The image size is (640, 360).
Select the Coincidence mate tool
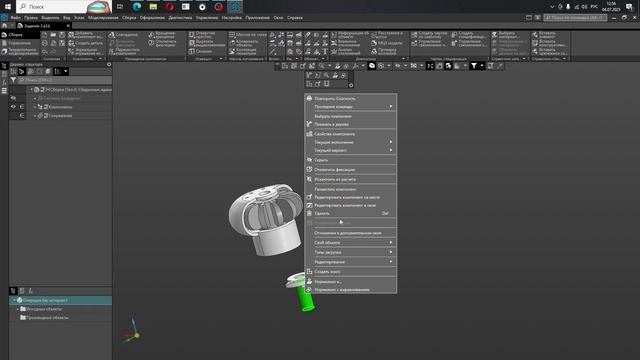click(x=124, y=35)
